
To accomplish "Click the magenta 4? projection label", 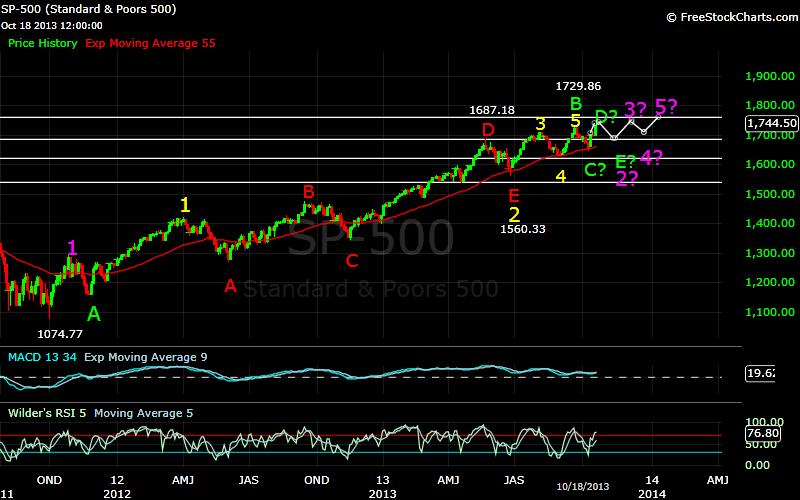I will (x=652, y=158).
